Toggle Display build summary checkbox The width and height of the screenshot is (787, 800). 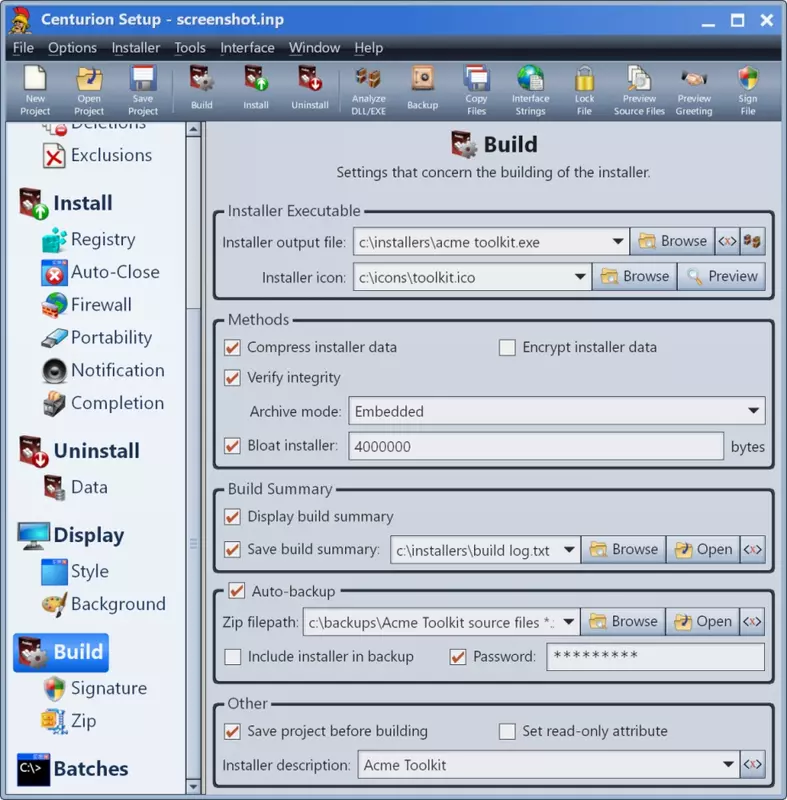(x=233, y=517)
